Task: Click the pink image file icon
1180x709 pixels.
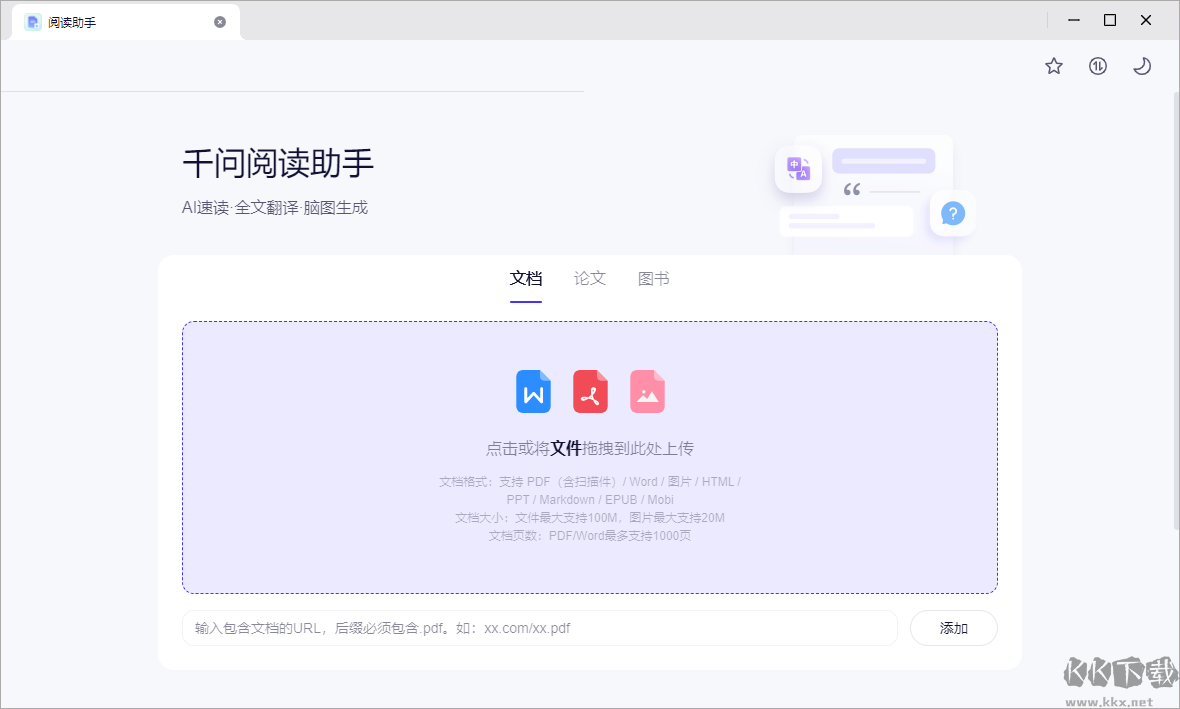Action: [x=647, y=391]
